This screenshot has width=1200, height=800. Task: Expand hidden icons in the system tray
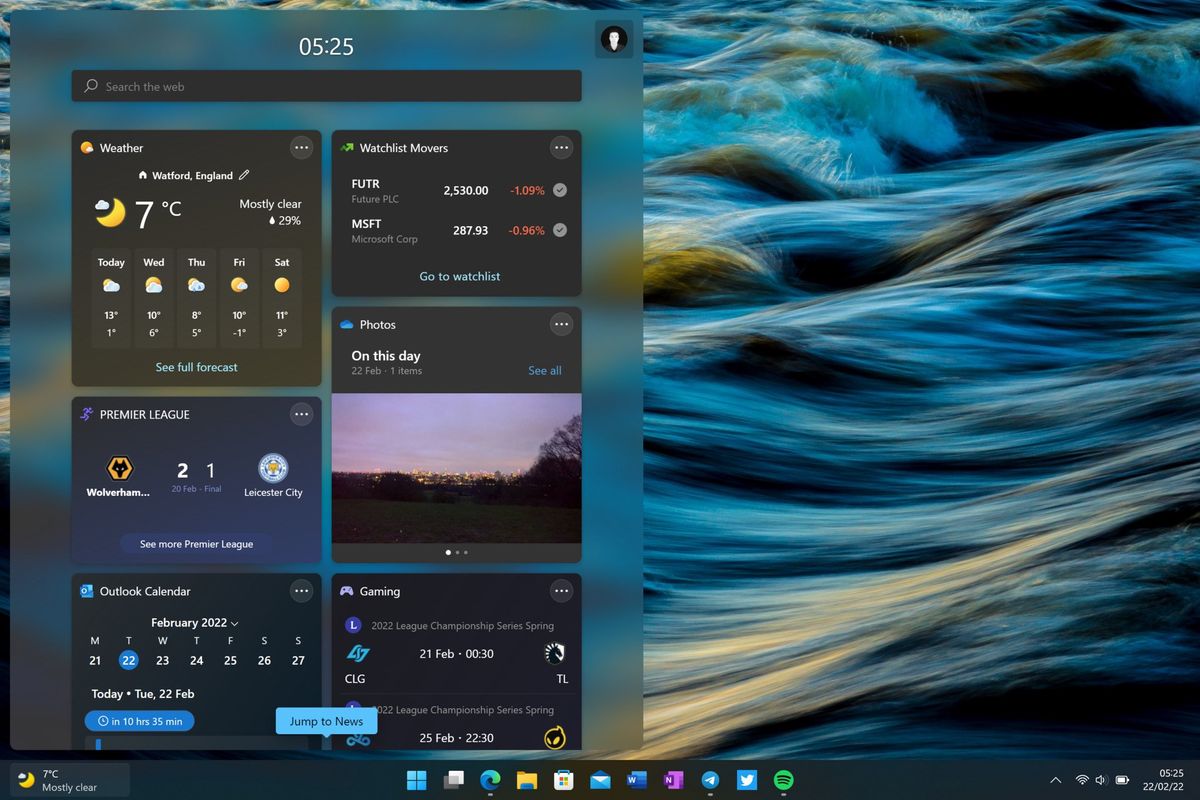(x=1055, y=779)
